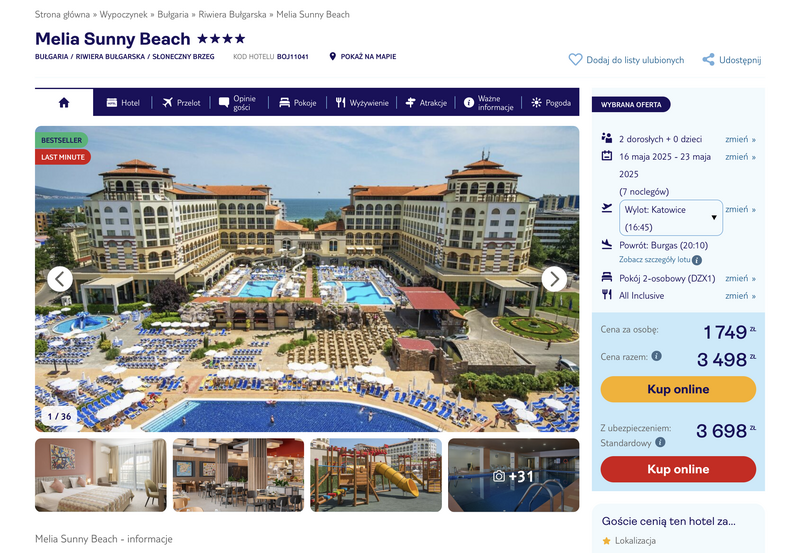Click Riwiera Bułgarska in breadcrumb
The image size is (800, 553).
pos(232,15)
